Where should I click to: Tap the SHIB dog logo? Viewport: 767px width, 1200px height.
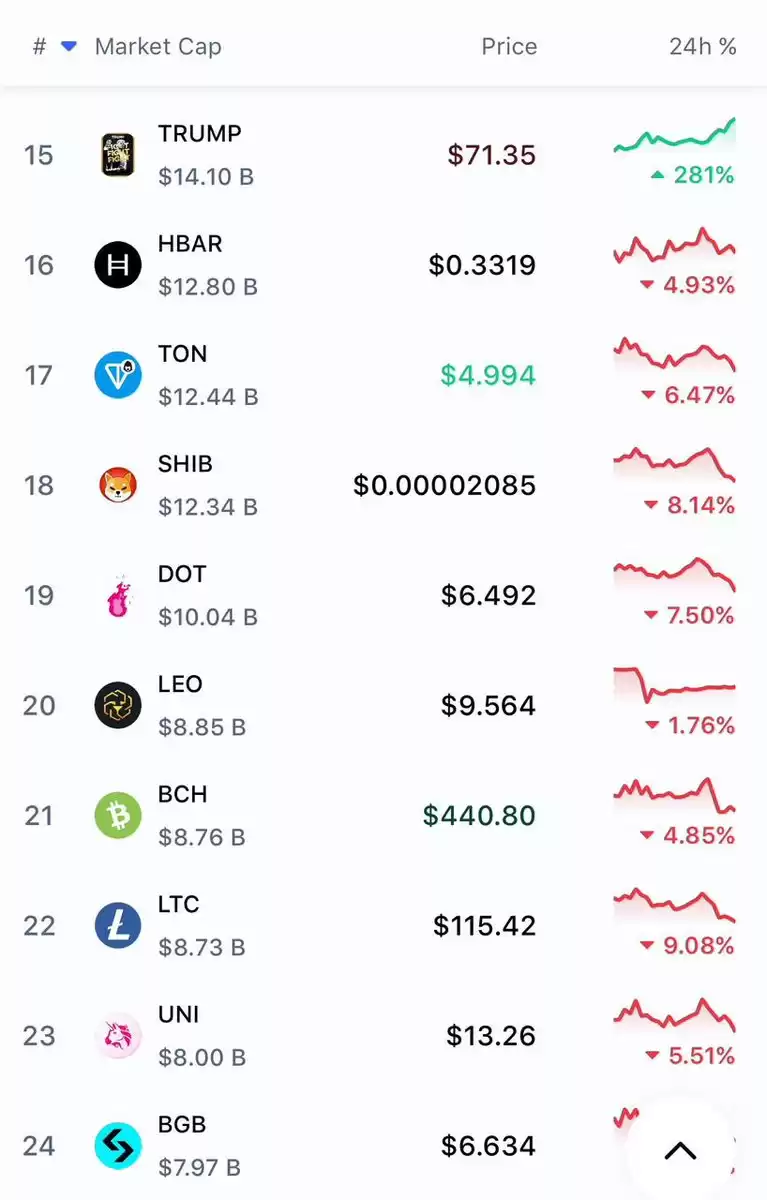point(118,485)
